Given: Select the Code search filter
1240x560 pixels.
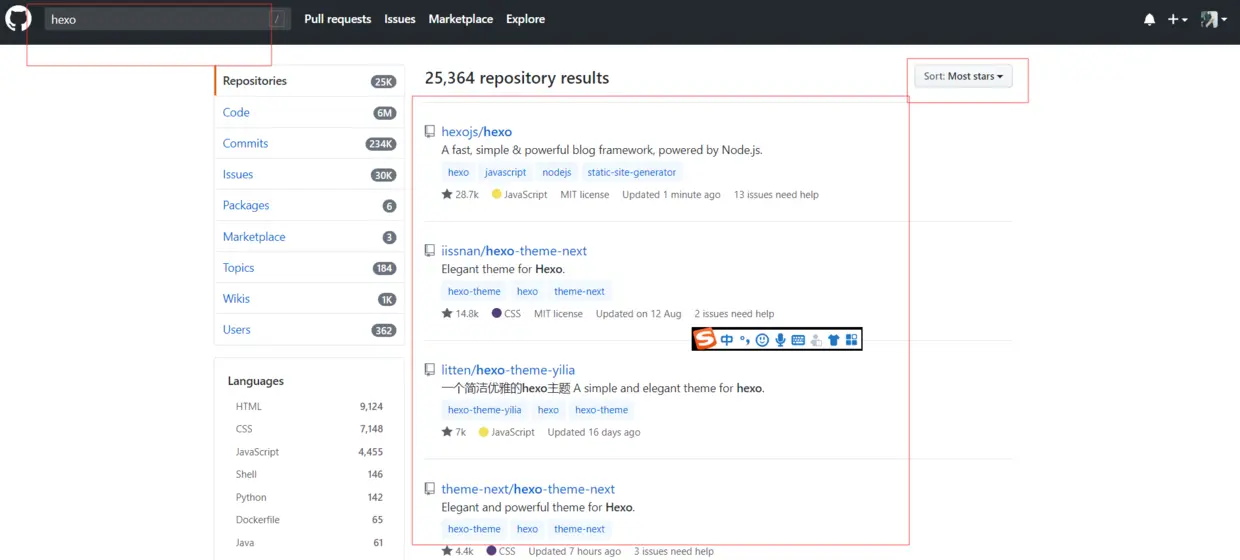Looking at the screenshot, I should click(309, 112).
